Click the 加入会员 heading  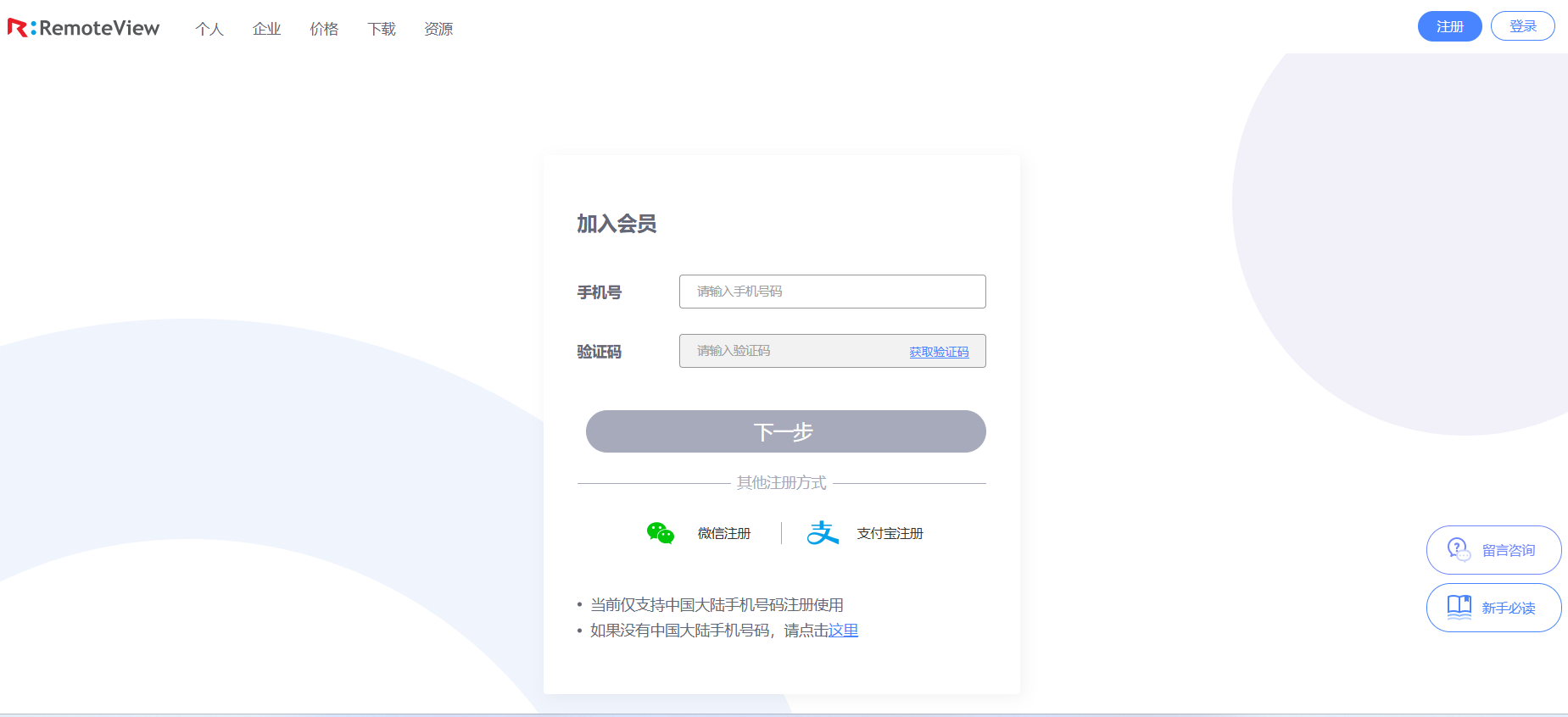click(x=617, y=224)
